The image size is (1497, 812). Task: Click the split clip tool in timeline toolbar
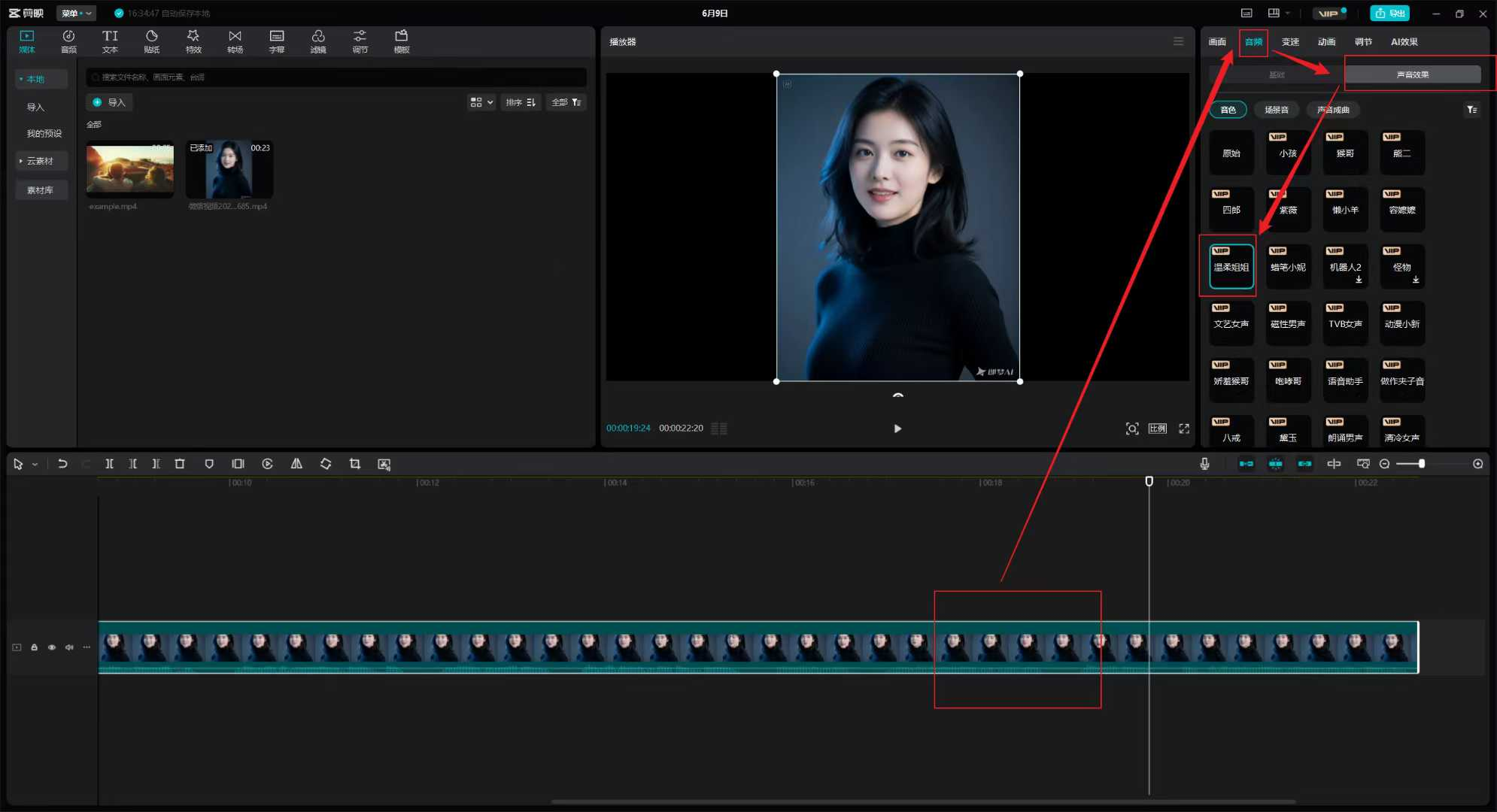(109, 464)
